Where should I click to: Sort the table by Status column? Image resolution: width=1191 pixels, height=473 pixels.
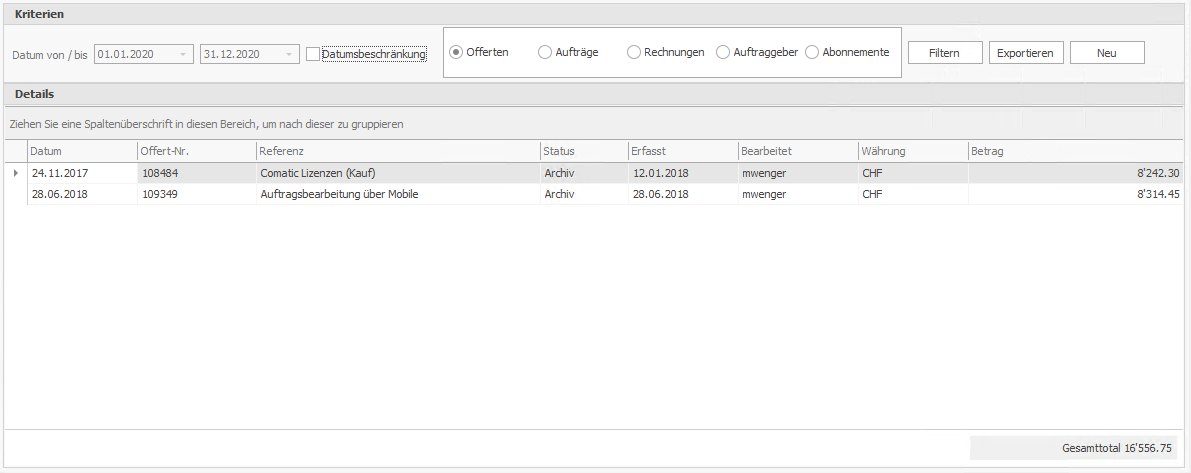582,151
